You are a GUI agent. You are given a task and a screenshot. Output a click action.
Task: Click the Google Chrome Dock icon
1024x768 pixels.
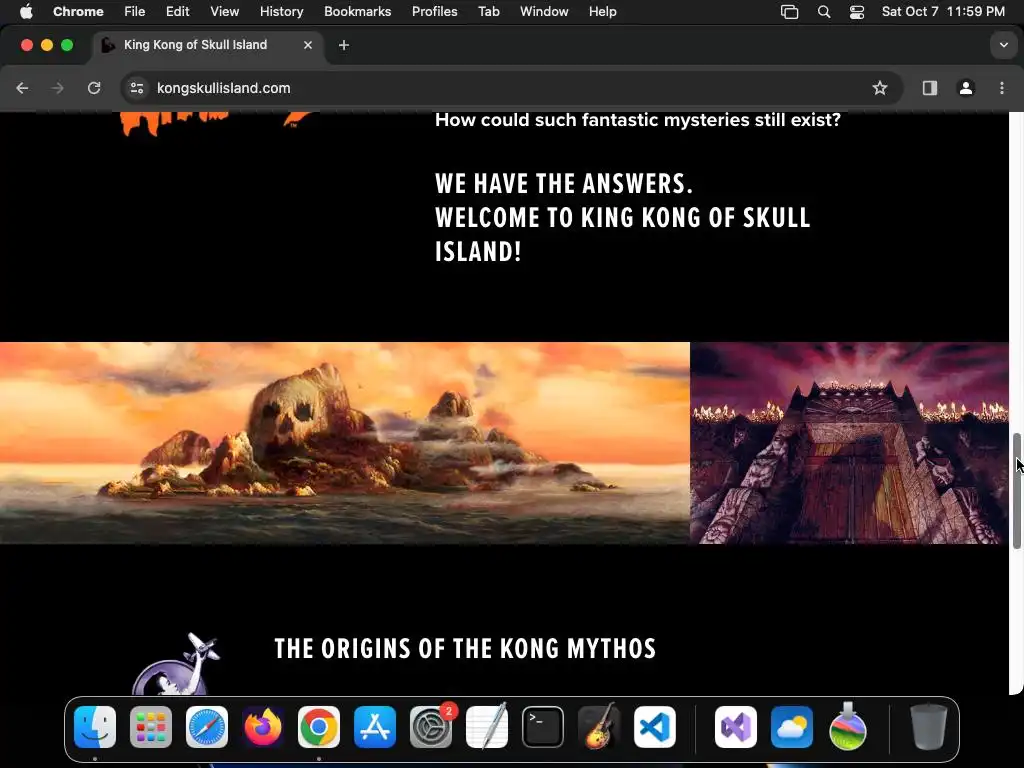[x=319, y=727]
